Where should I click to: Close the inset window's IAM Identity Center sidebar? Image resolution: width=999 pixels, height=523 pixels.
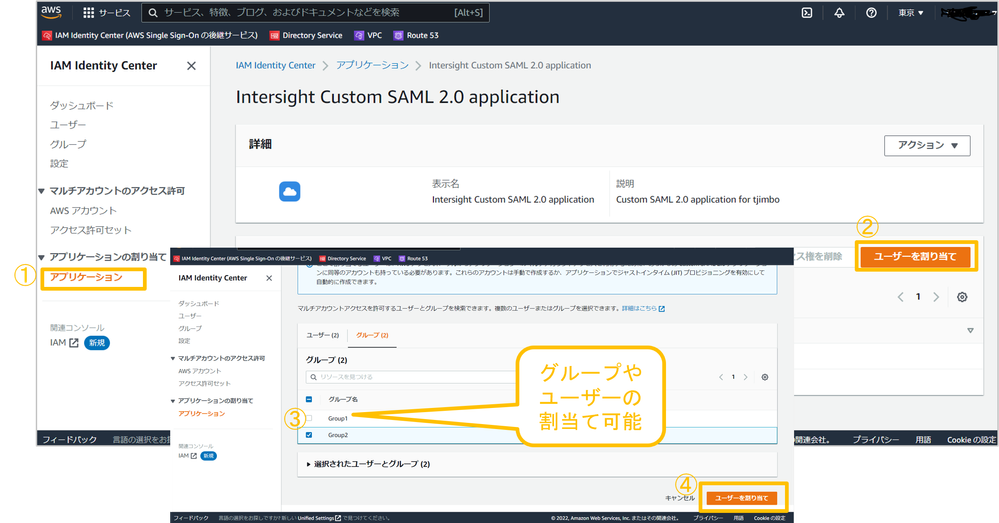coord(269,278)
